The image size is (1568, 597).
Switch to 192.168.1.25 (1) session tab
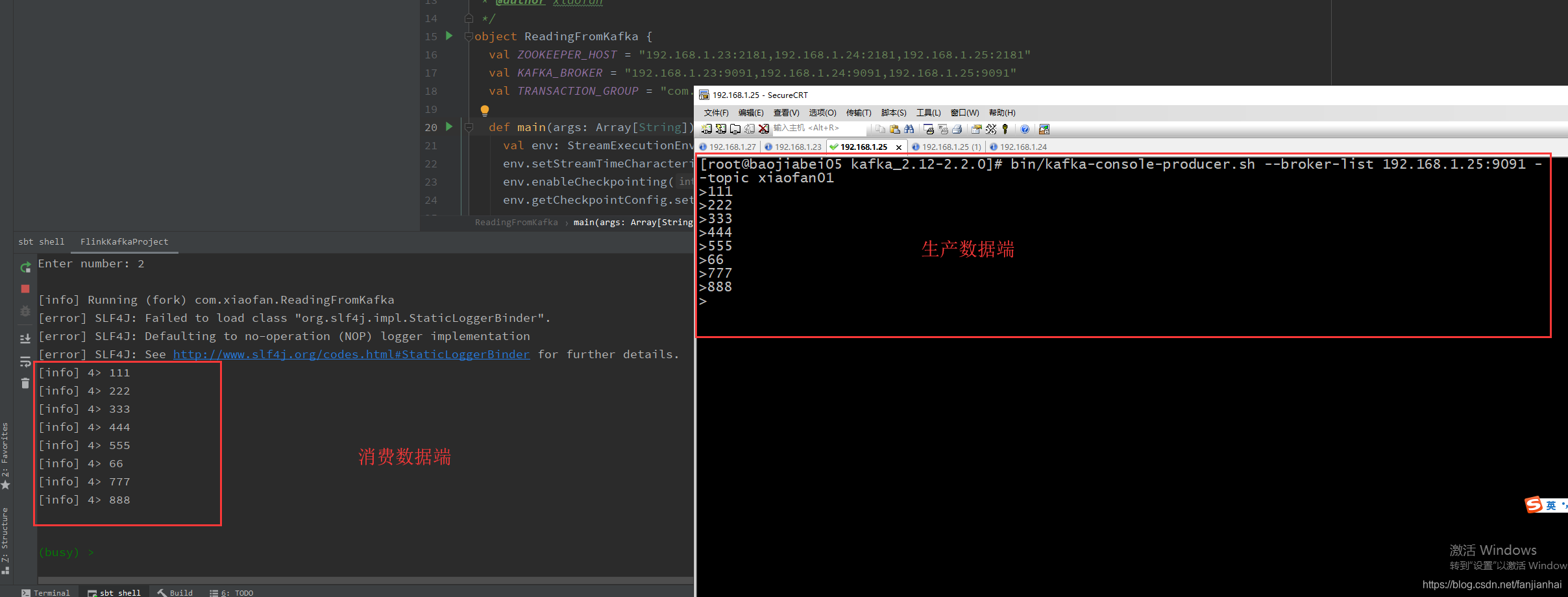[x=946, y=147]
